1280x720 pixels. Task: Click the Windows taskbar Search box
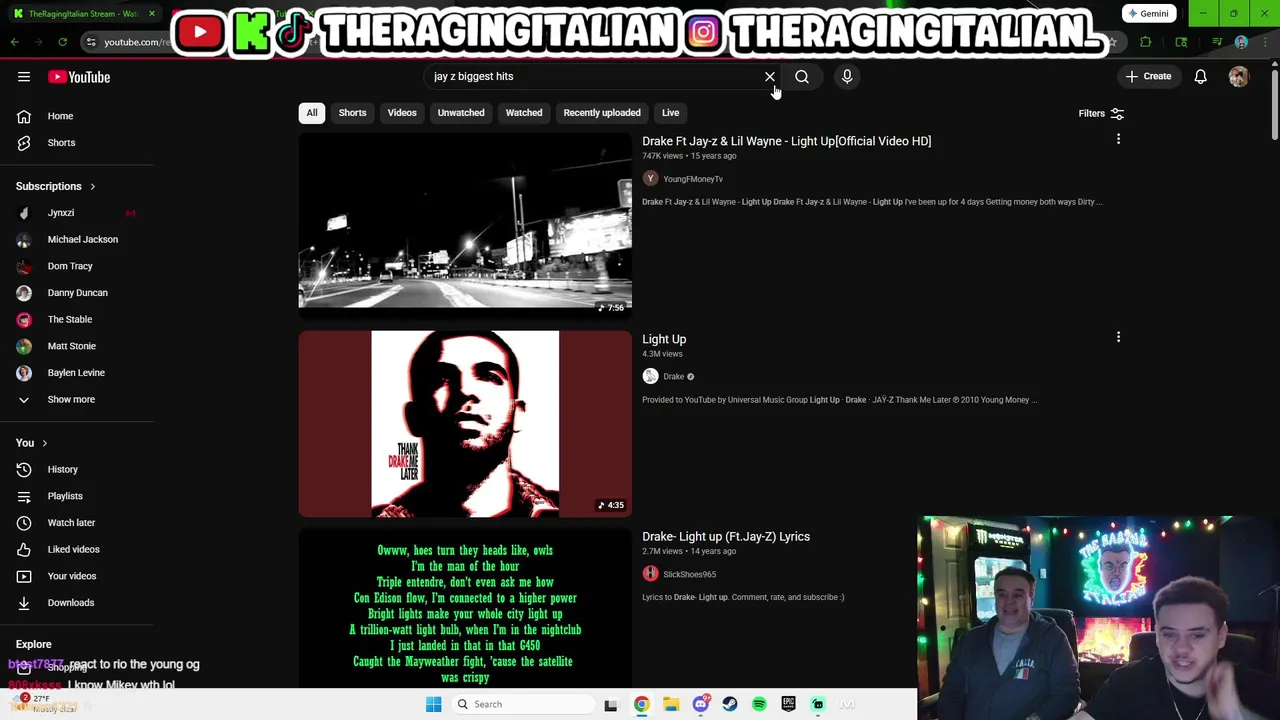tap(521, 704)
